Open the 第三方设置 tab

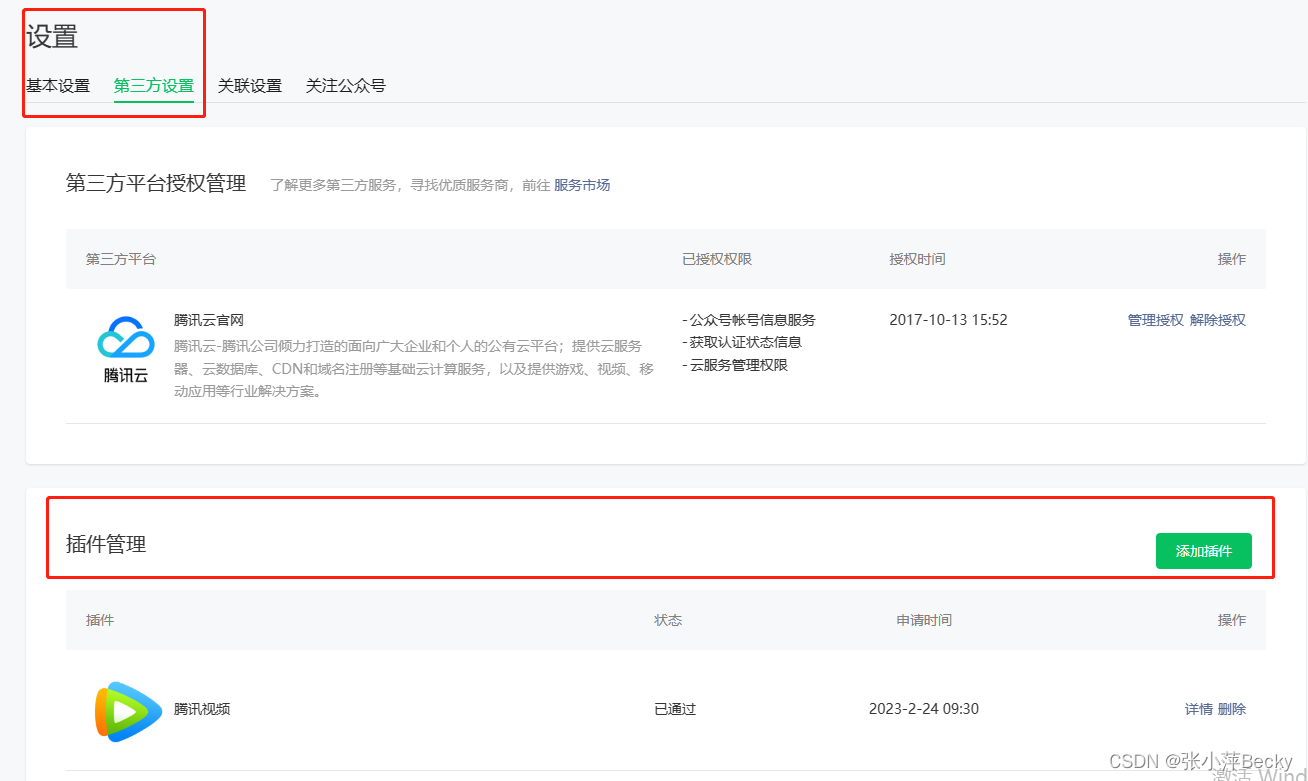pos(152,86)
